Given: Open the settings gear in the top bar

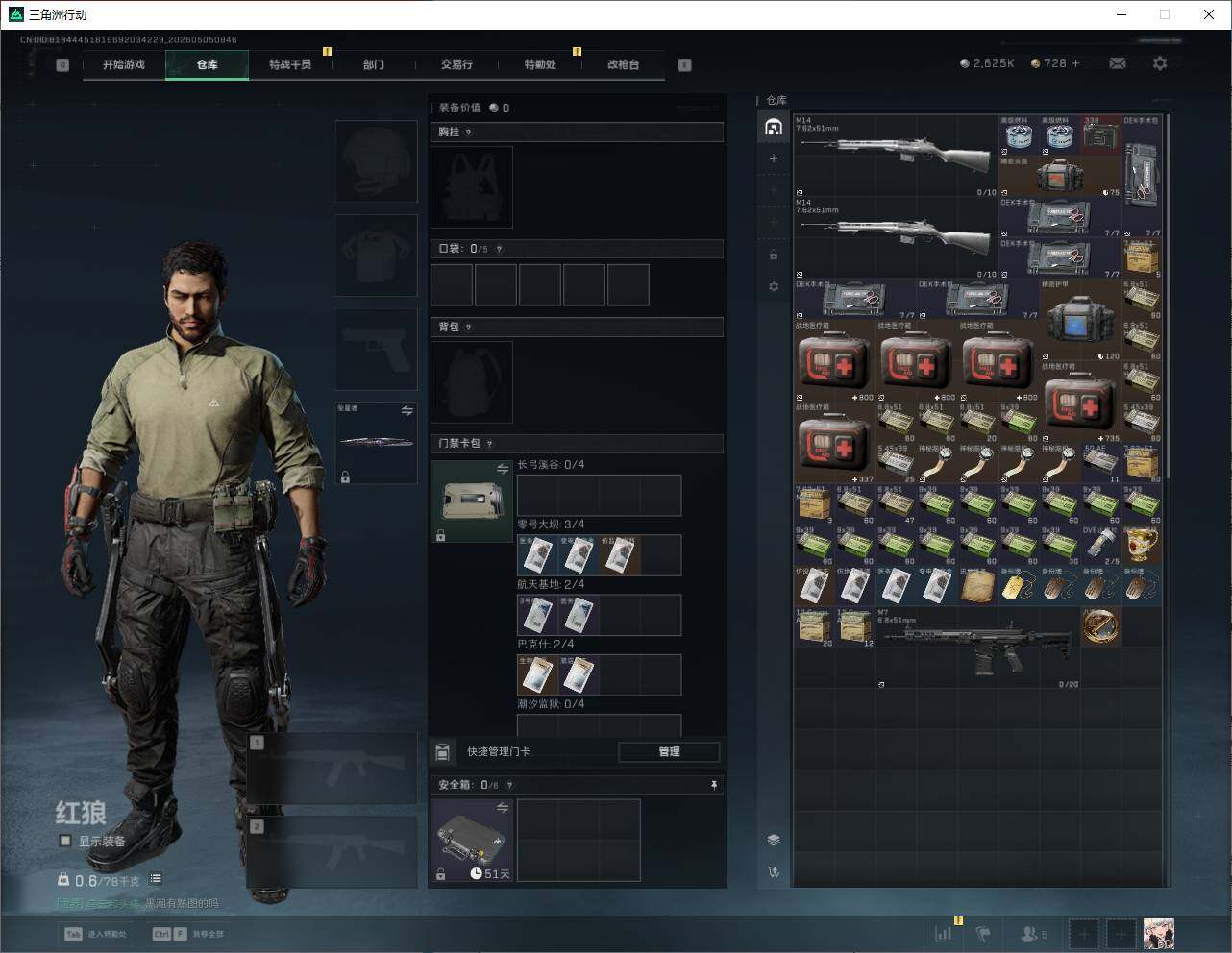Looking at the screenshot, I should [x=1160, y=63].
